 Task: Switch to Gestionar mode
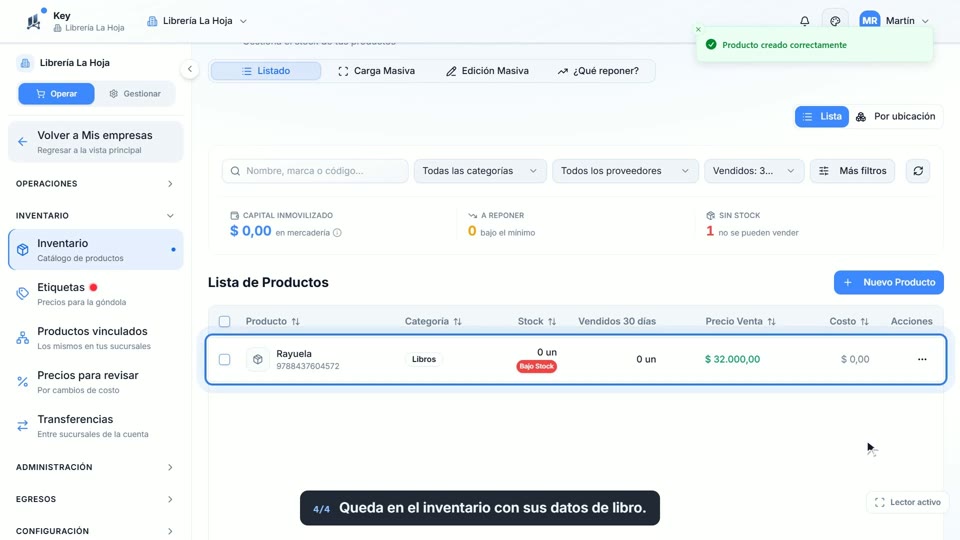tap(135, 94)
